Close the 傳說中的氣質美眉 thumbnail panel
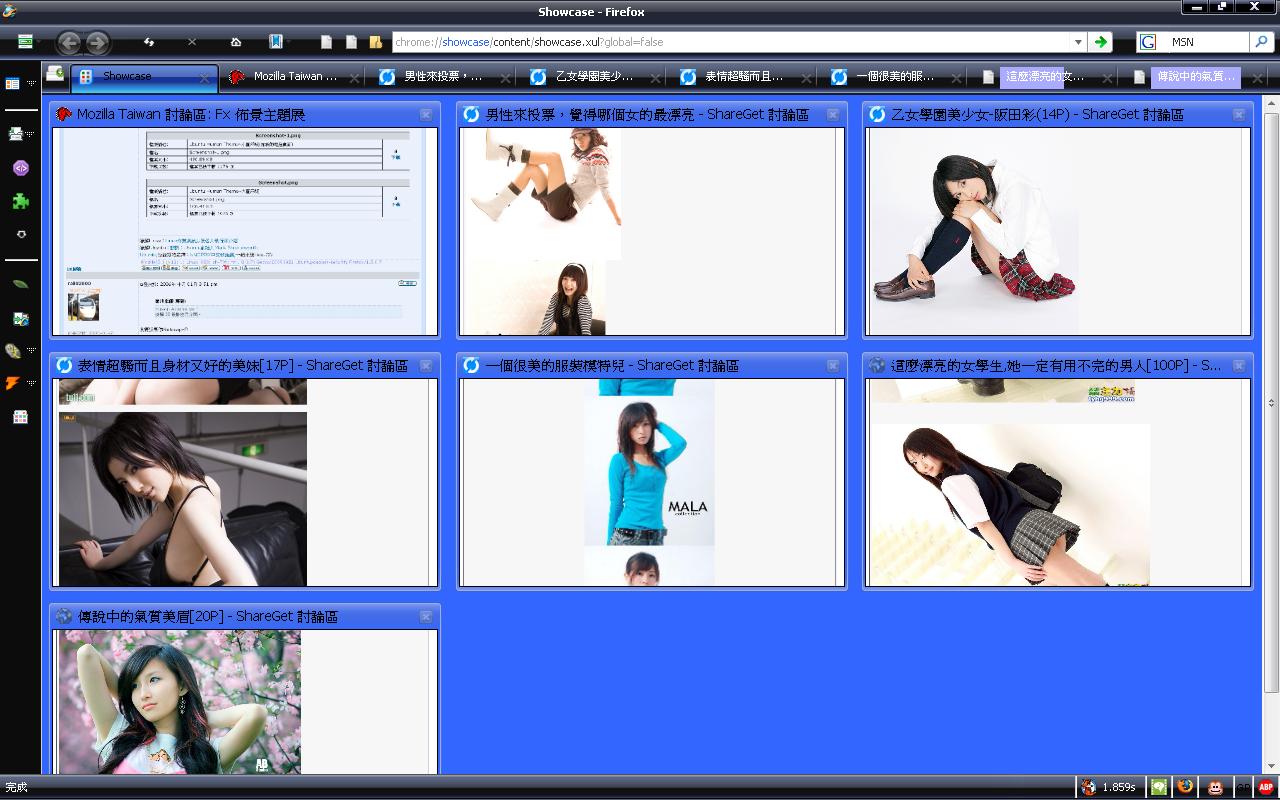This screenshot has height=800, width=1280. (426, 617)
